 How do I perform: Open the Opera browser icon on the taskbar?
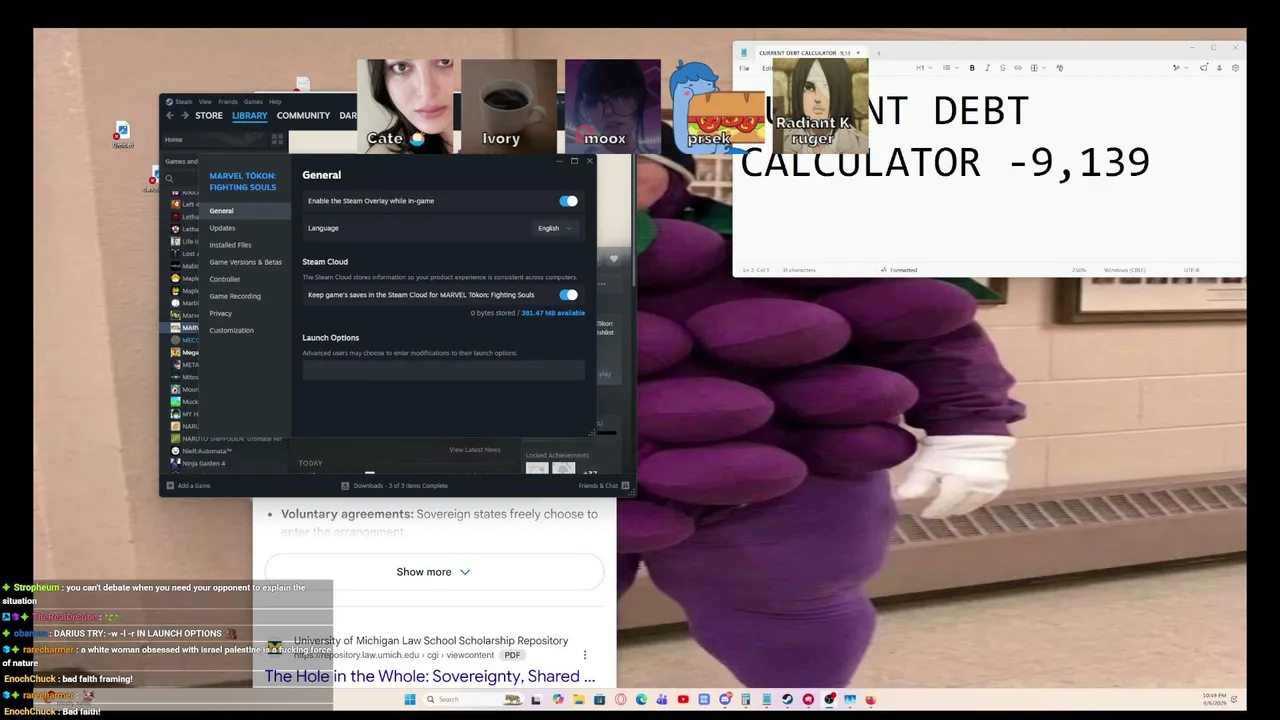pos(621,700)
